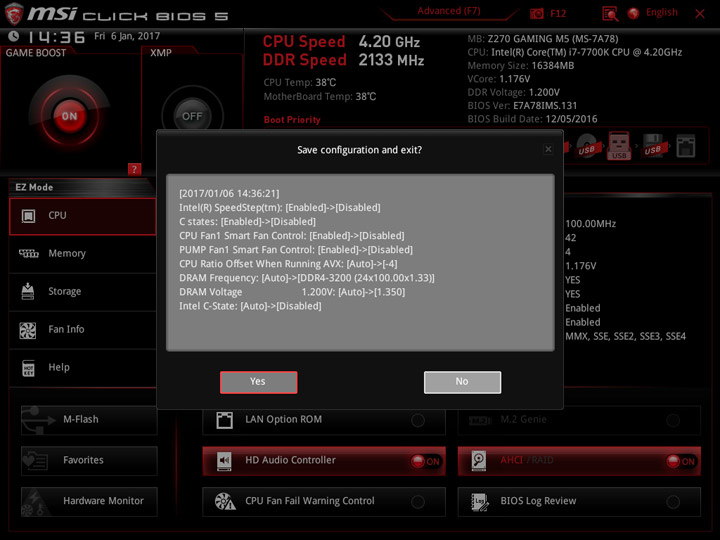The width and height of the screenshot is (720, 540).
Task: Click the CPU fan warning icon
Action: (225, 501)
